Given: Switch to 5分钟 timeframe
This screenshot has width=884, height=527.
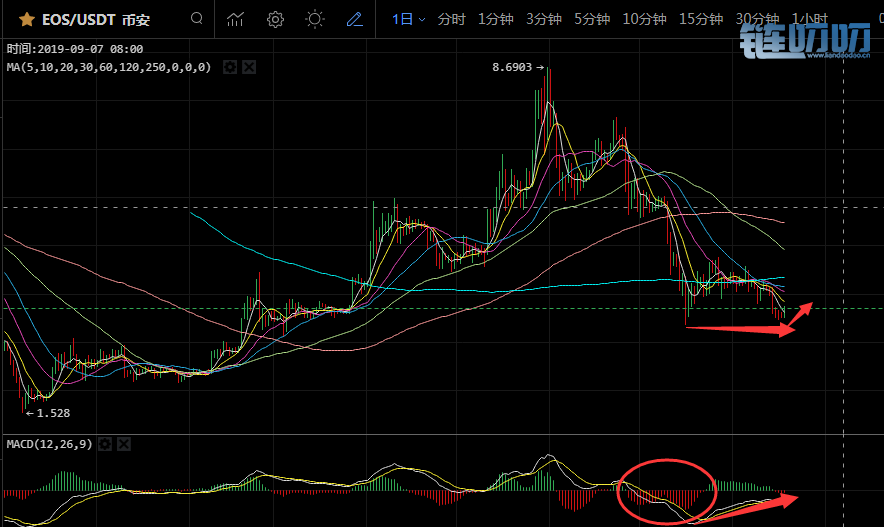Looking at the screenshot, I should click(x=592, y=20).
